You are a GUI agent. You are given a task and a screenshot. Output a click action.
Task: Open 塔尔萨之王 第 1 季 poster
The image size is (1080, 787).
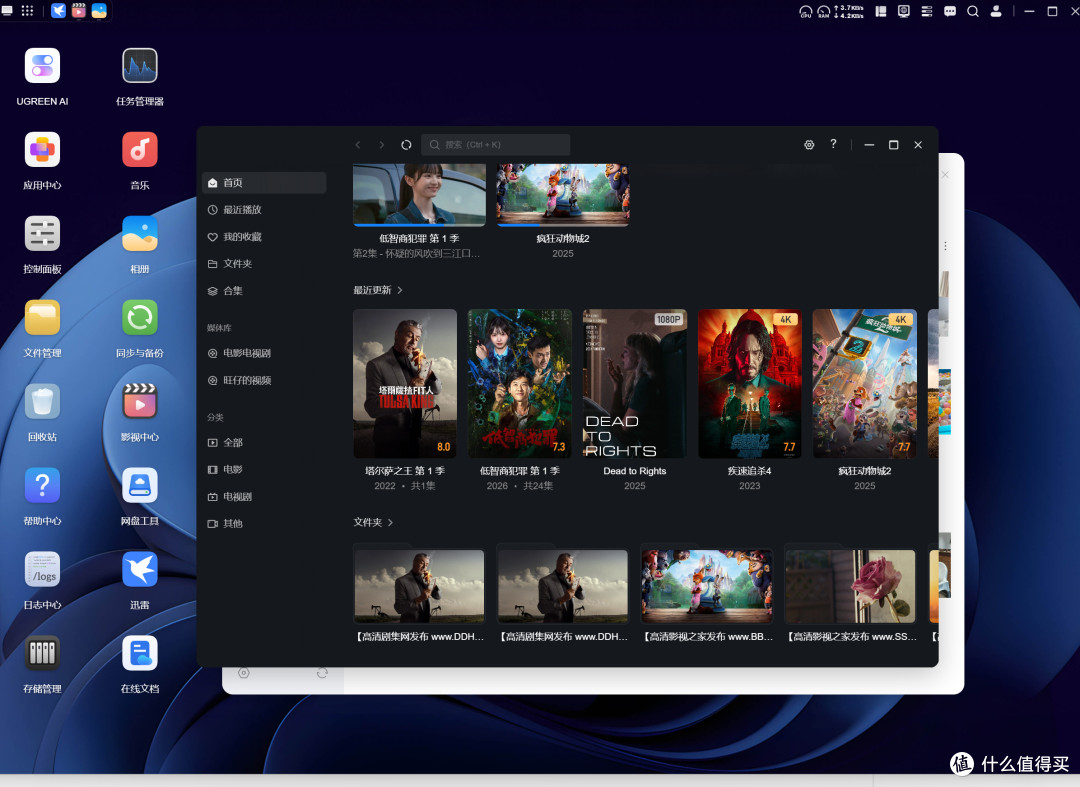click(405, 384)
